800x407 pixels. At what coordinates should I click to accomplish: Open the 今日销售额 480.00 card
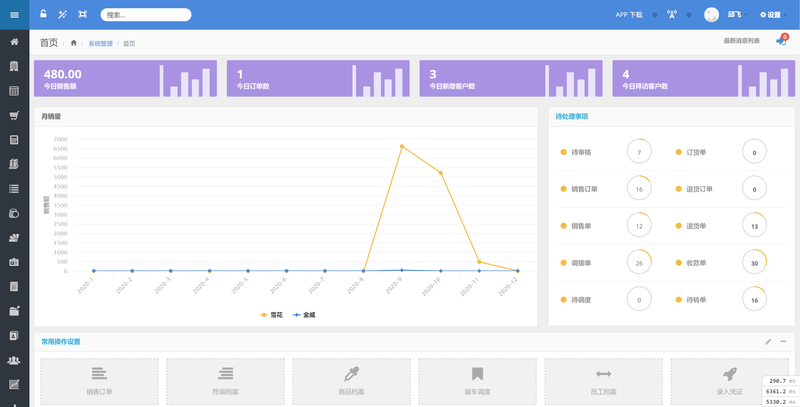pyautogui.click(x=126, y=79)
